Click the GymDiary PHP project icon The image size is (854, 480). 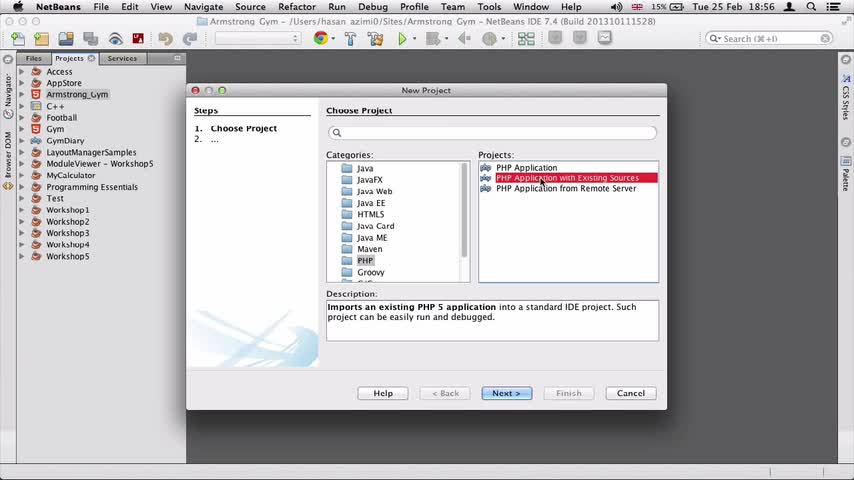[36, 141]
